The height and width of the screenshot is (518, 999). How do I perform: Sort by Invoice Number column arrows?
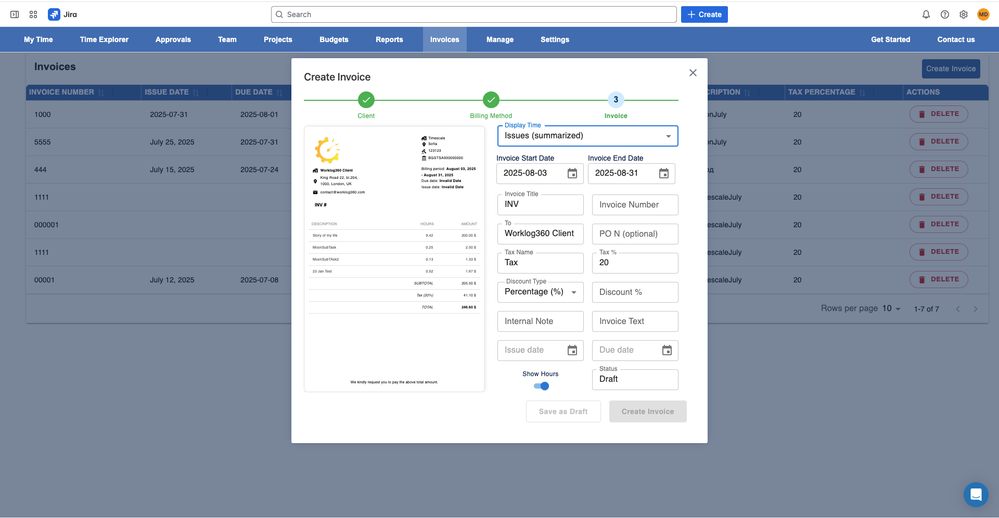pyautogui.click(x=101, y=92)
